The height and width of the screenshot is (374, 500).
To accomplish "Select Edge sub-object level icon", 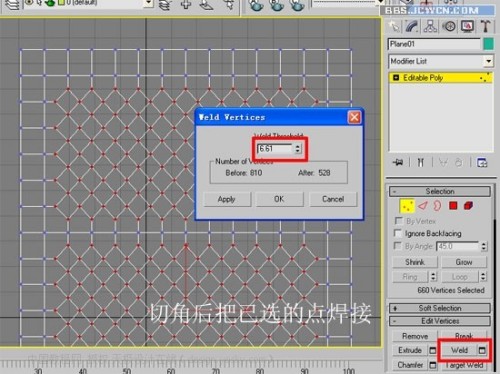I will tap(423, 206).
